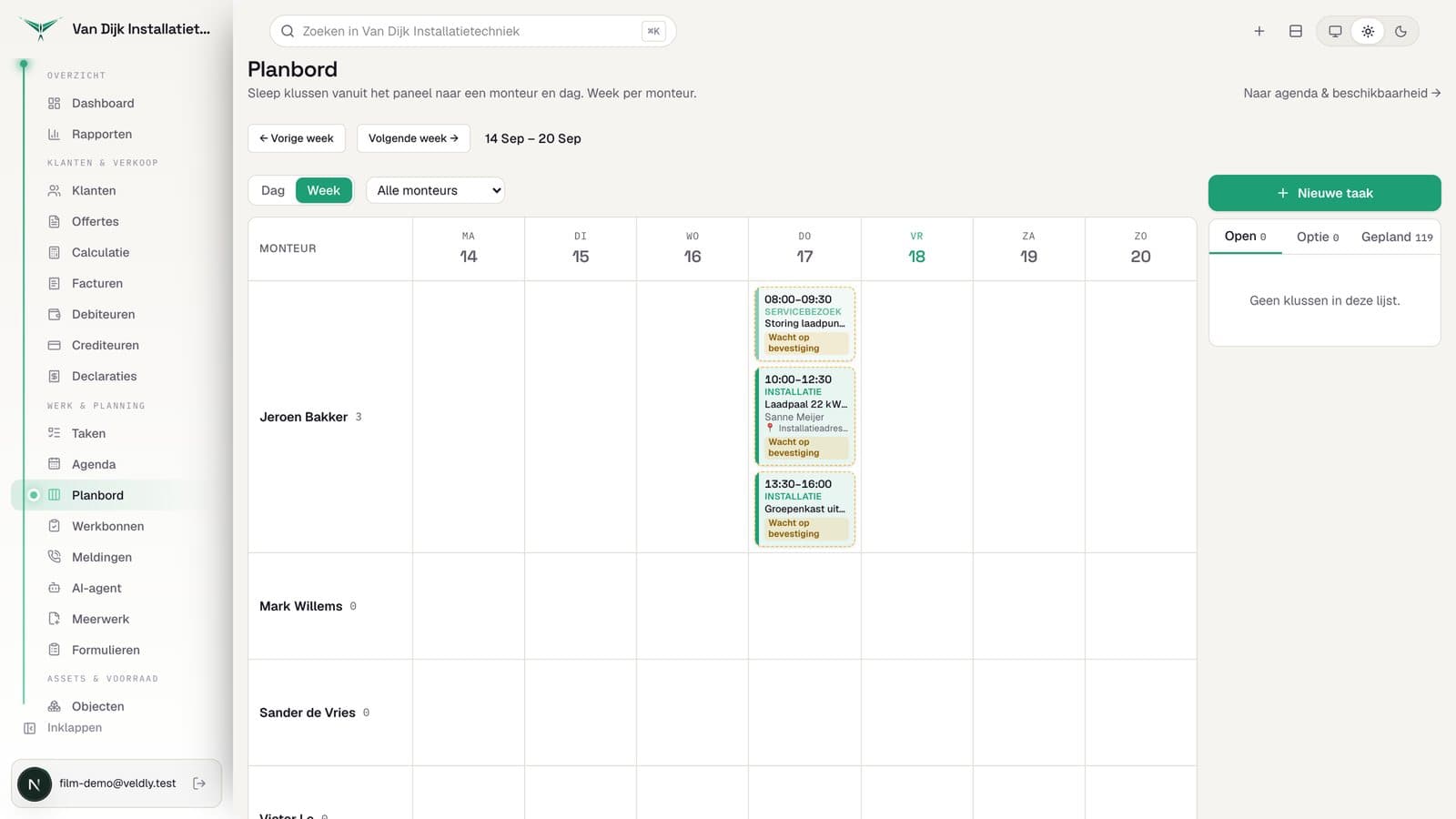Open the Formulieren icon
The image size is (1456, 819).
pyautogui.click(x=54, y=651)
